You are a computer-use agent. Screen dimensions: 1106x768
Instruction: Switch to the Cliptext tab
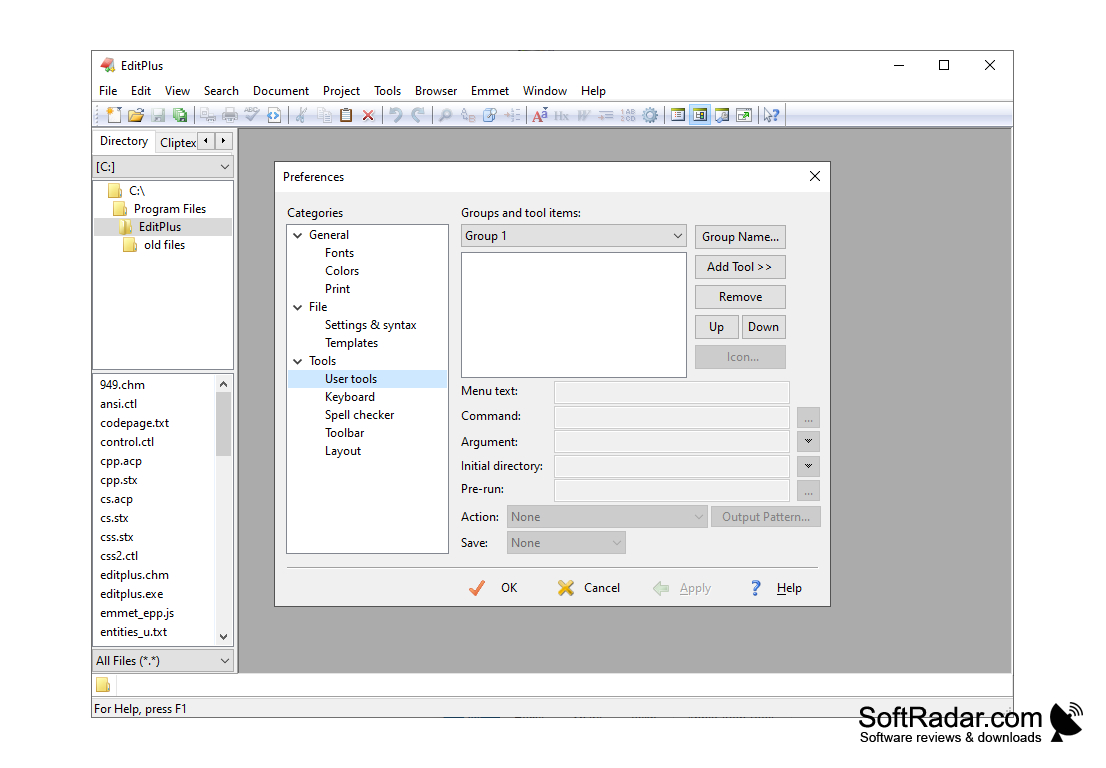click(177, 142)
